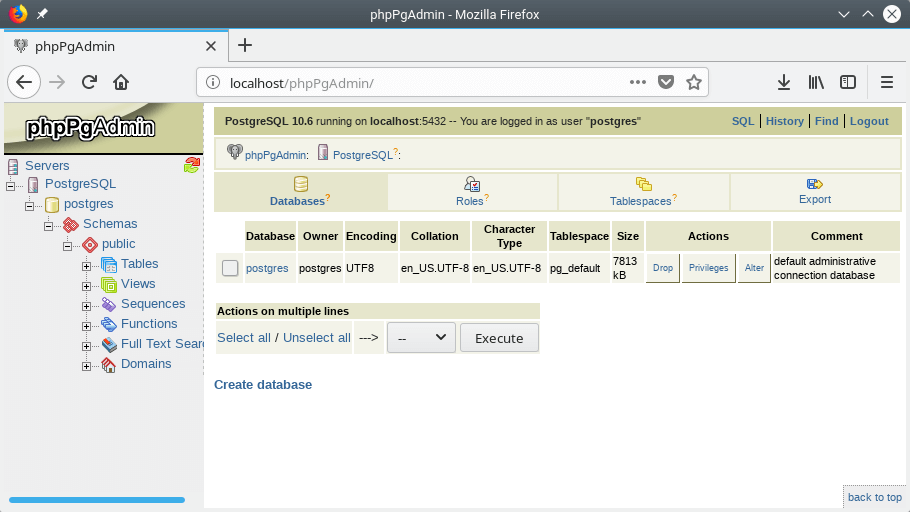
Task: Click the Drop action for postgres
Action: [662, 268]
